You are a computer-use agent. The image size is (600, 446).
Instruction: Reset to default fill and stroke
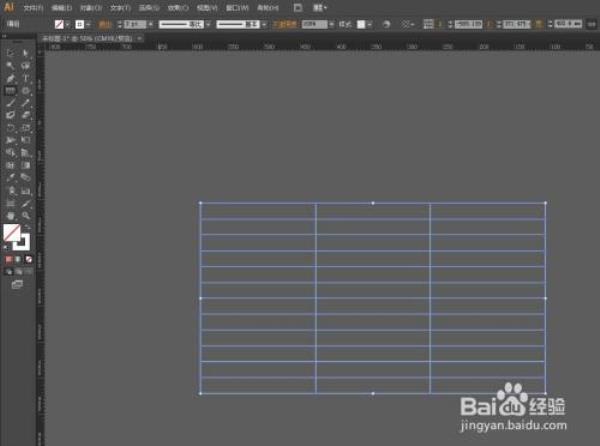[6, 247]
